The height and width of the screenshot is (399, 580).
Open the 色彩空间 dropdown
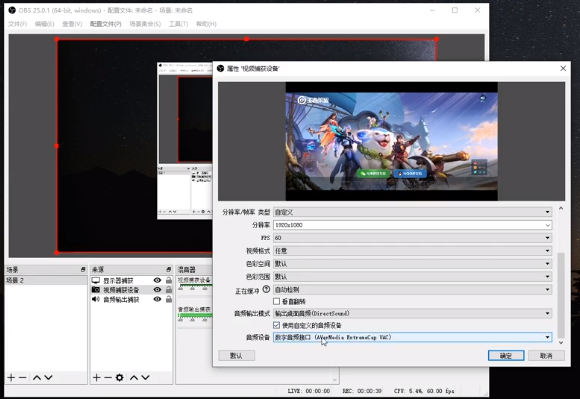[412, 264]
